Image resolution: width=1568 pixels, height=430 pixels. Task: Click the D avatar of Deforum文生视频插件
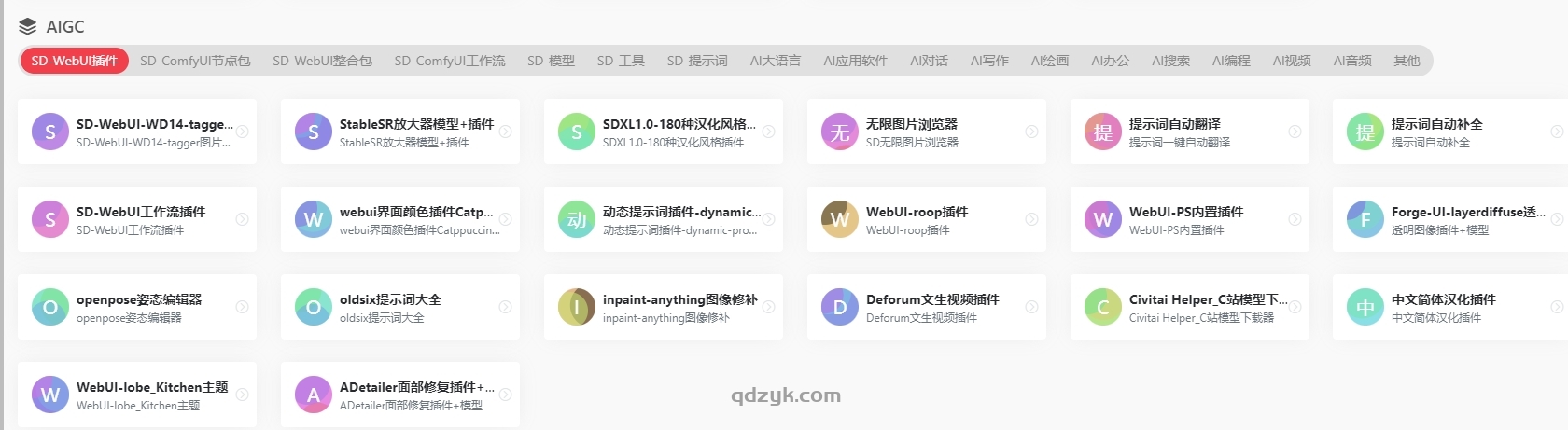840,307
